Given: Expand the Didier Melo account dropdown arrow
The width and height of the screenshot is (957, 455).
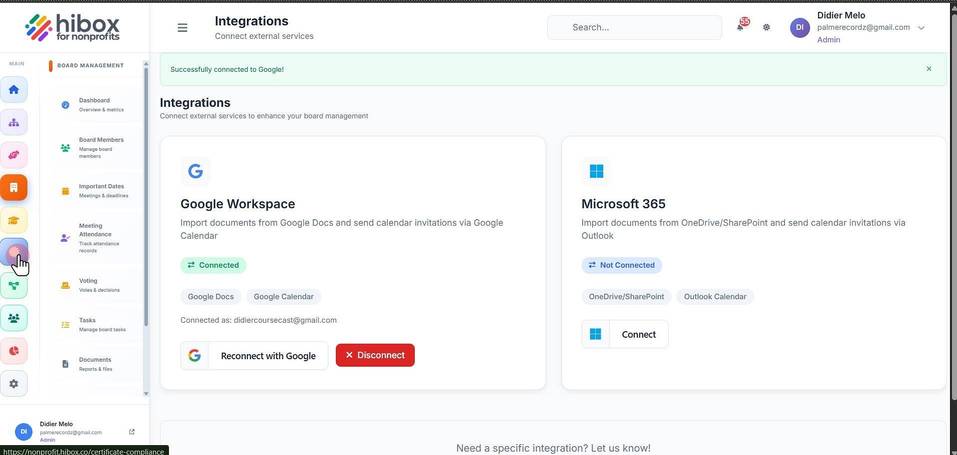Looking at the screenshot, I should tap(921, 27).
